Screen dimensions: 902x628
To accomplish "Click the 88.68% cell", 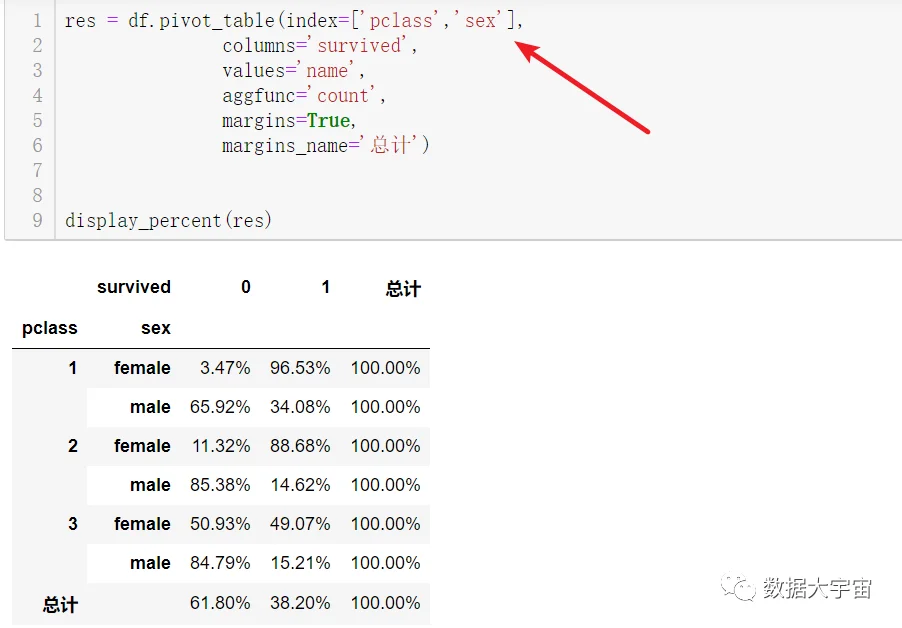I will coord(300,446).
